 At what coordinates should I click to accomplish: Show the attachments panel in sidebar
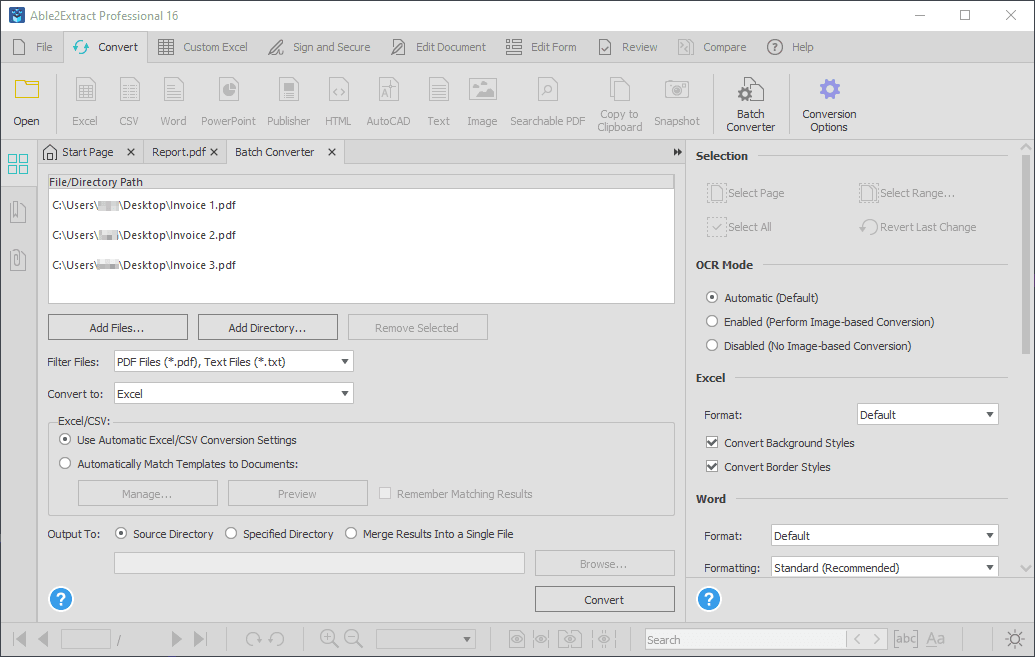point(18,259)
